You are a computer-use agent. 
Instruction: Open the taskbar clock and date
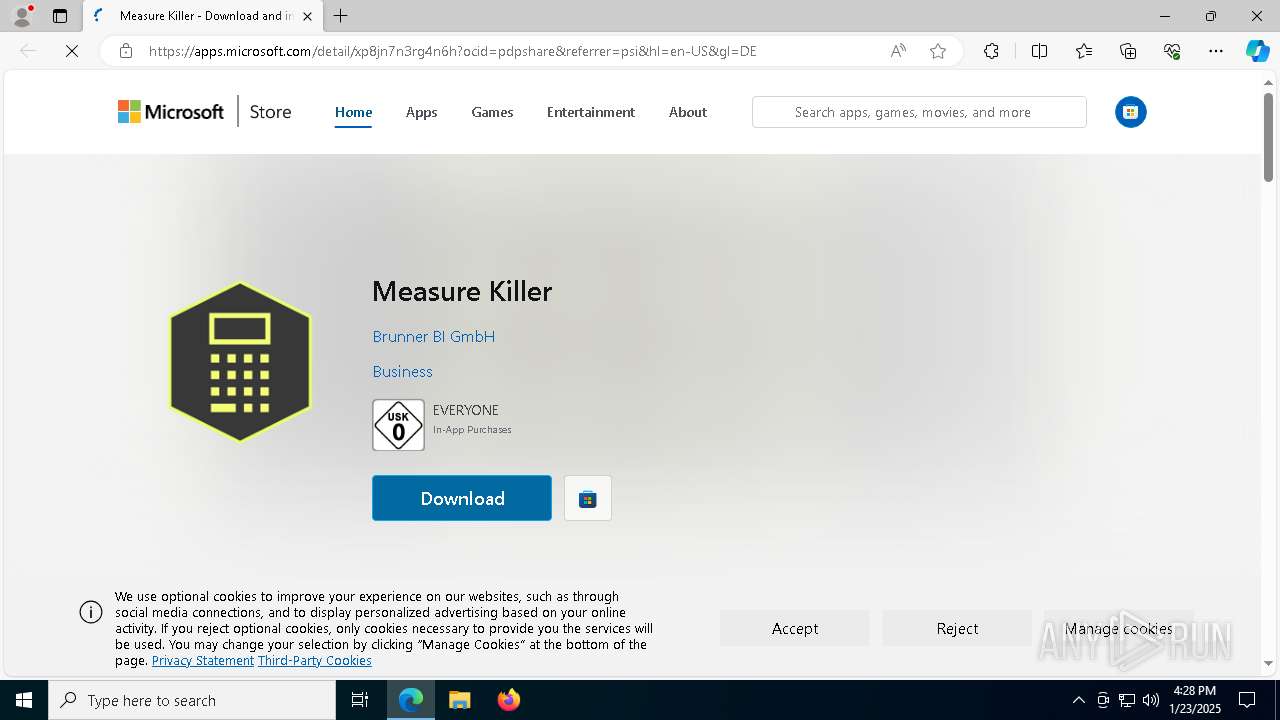tap(1194, 700)
